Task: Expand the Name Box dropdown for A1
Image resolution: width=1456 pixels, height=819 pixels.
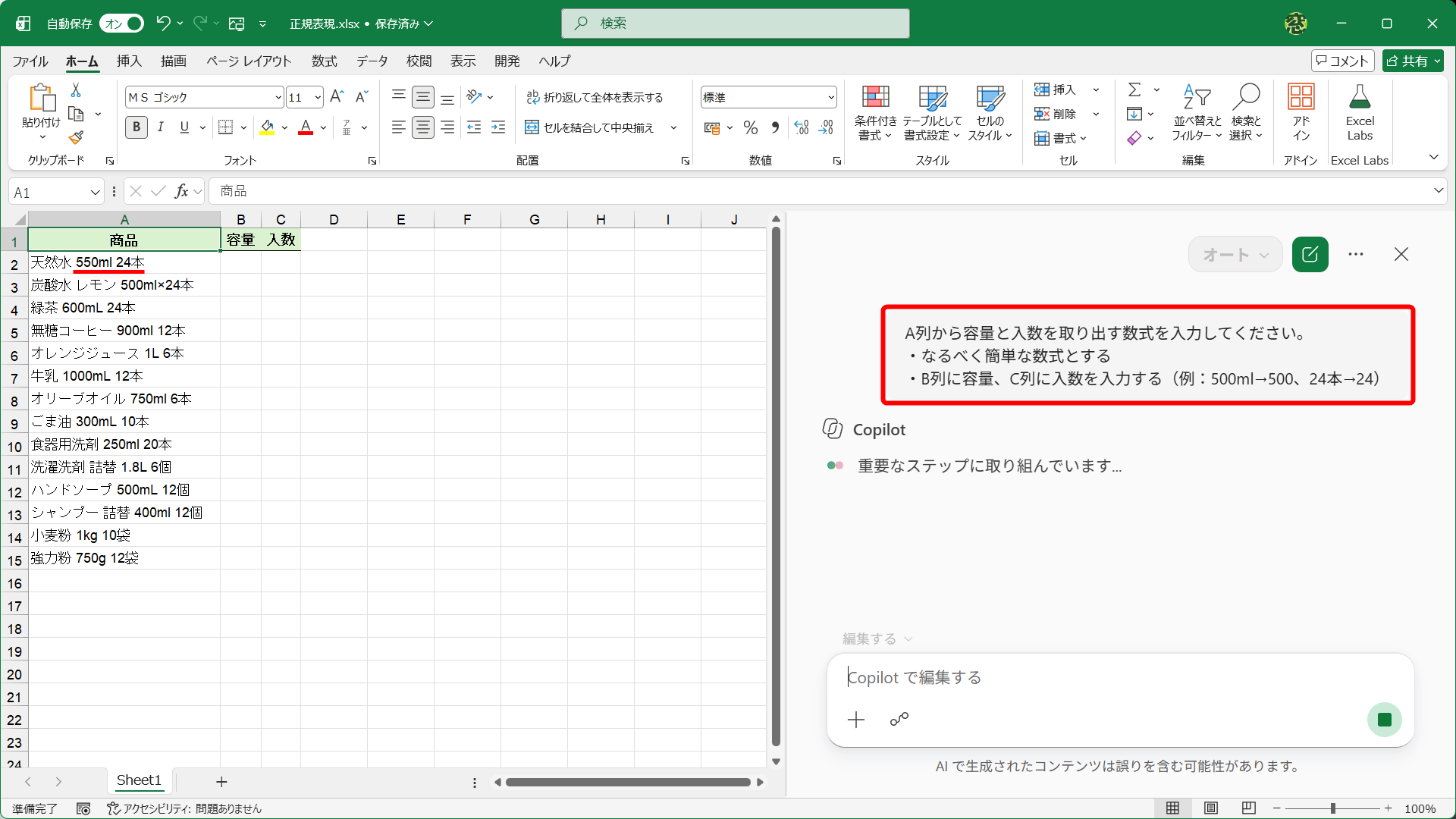Action: click(x=95, y=192)
